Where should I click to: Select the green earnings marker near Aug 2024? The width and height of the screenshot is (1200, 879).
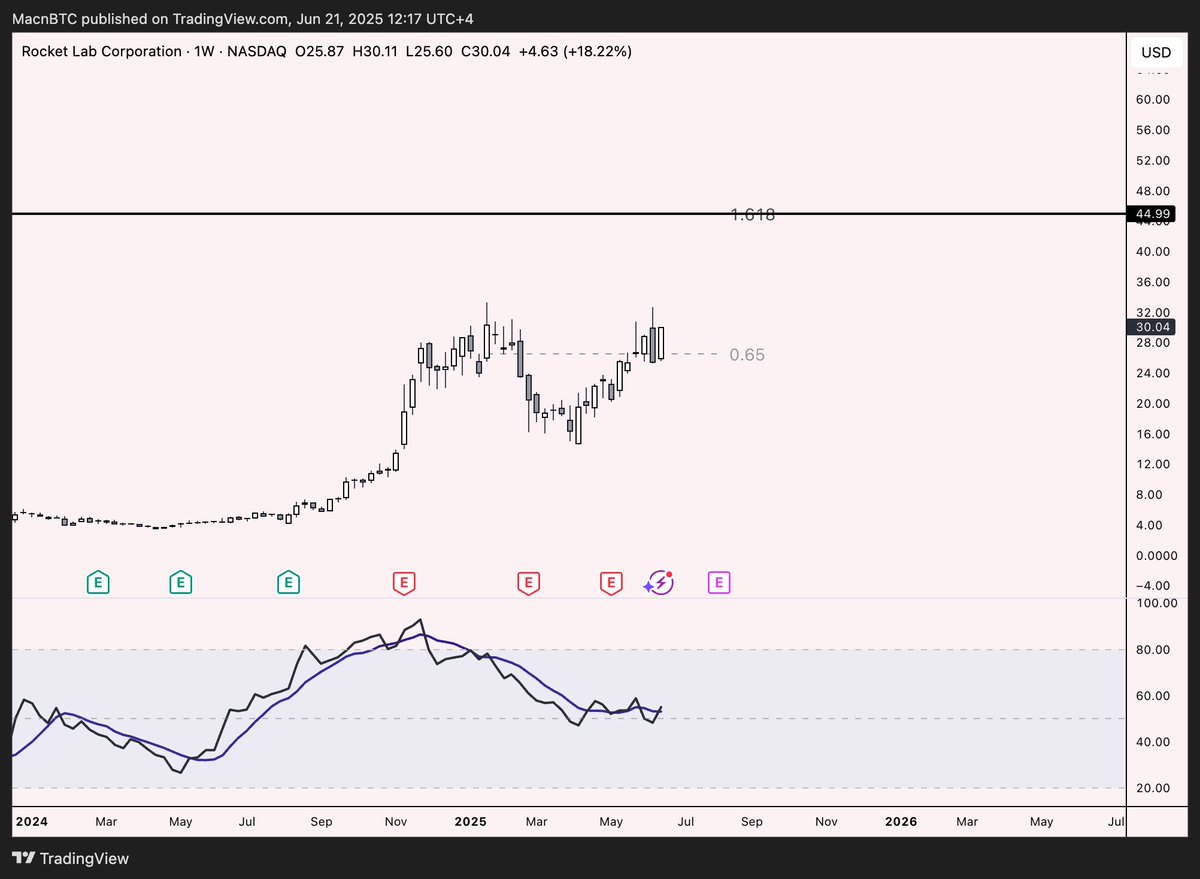288,581
